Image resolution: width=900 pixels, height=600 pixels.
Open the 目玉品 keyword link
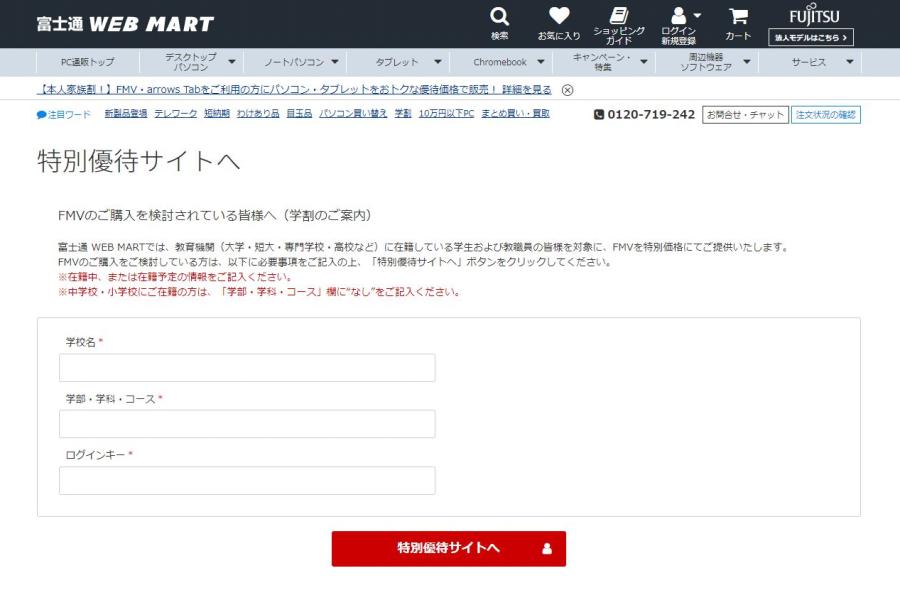(x=299, y=114)
